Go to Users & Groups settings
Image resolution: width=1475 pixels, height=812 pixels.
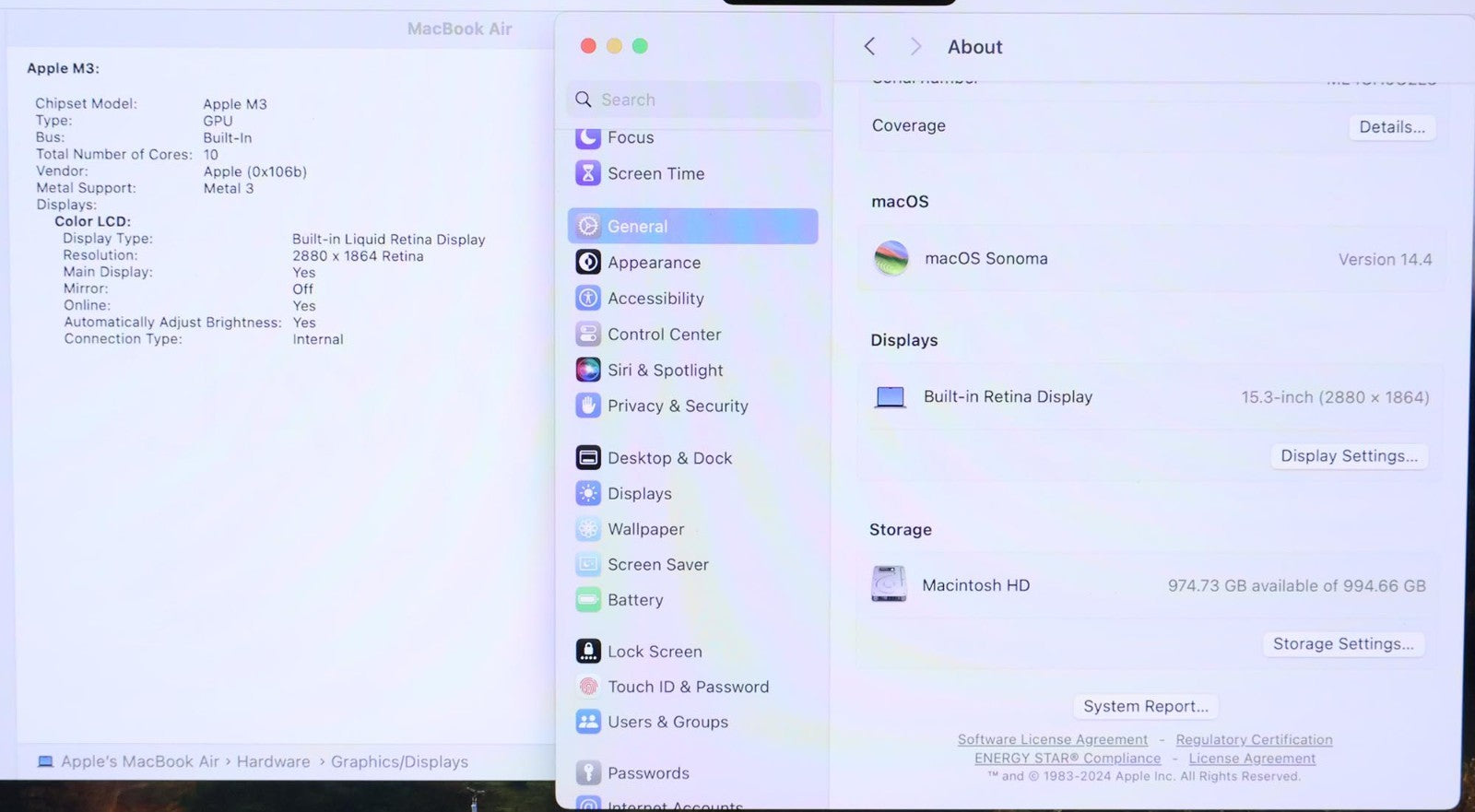(x=667, y=722)
